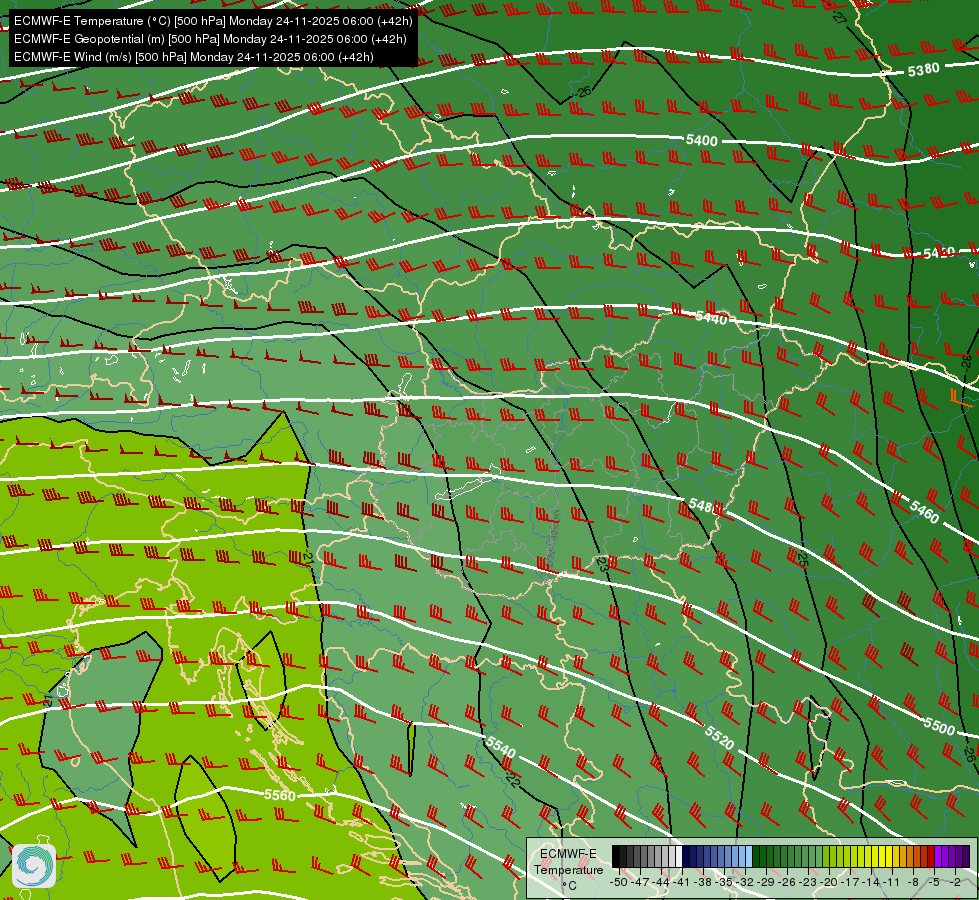Click the -8 tick label in the legend
The width and height of the screenshot is (979, 900).
point(913,882)
